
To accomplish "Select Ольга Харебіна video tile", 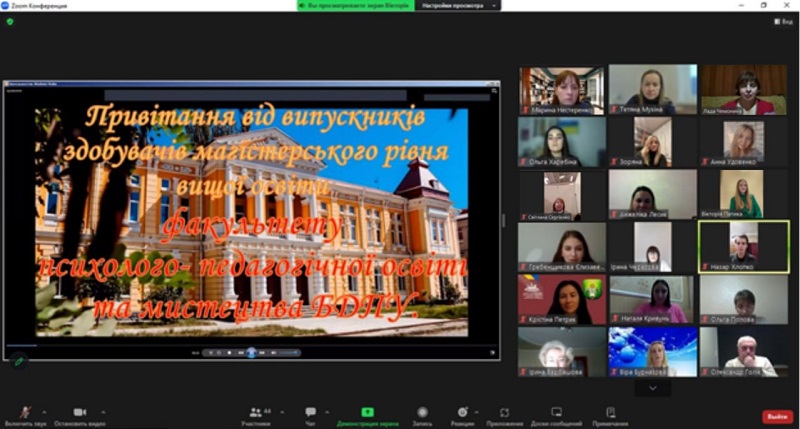I will 562,142.
